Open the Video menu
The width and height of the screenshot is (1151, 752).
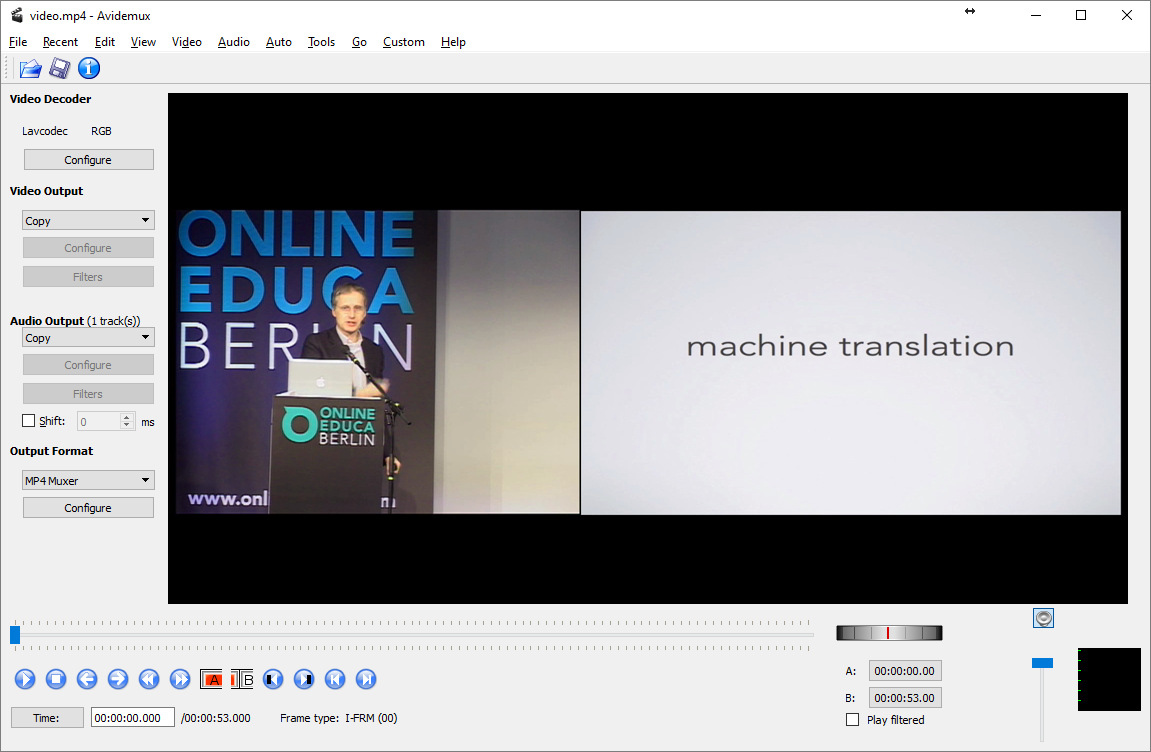point(186,42)
